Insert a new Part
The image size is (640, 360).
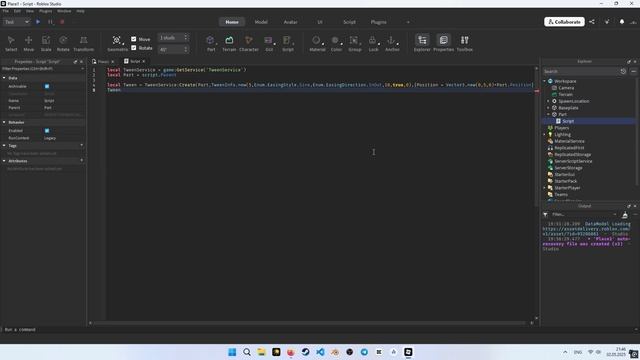click(211, 43)
